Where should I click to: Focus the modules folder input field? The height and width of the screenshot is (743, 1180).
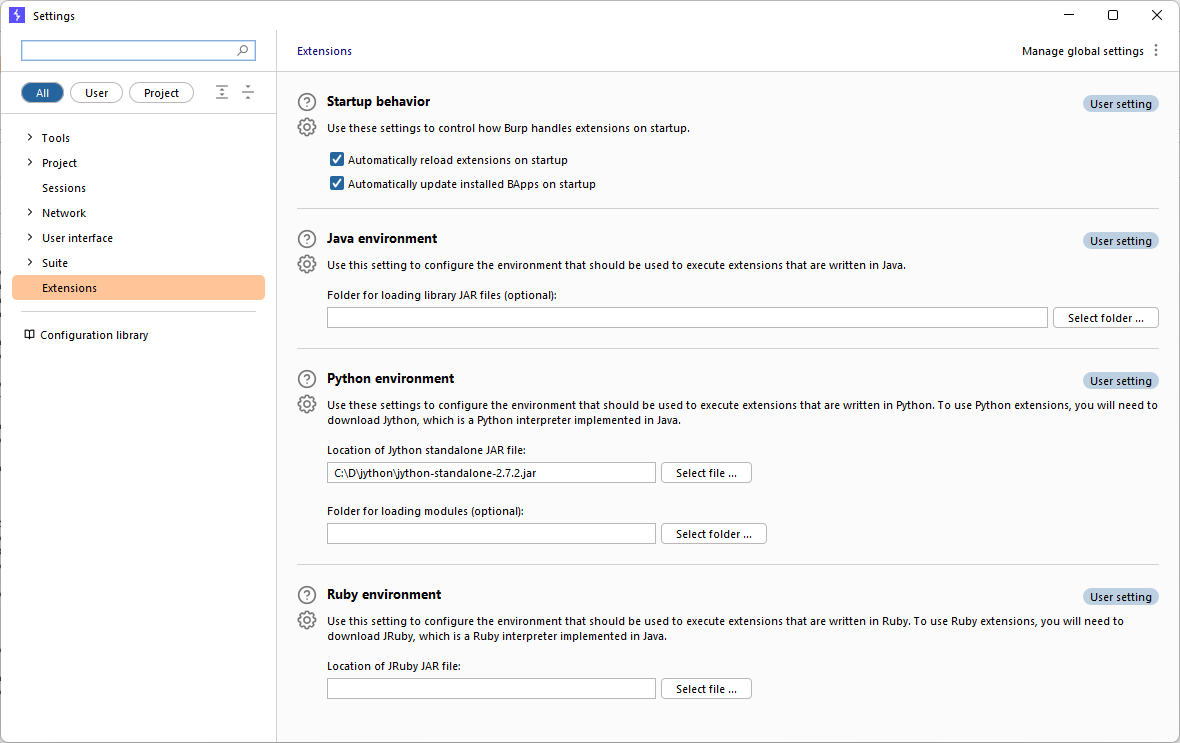tap(491, 534)
